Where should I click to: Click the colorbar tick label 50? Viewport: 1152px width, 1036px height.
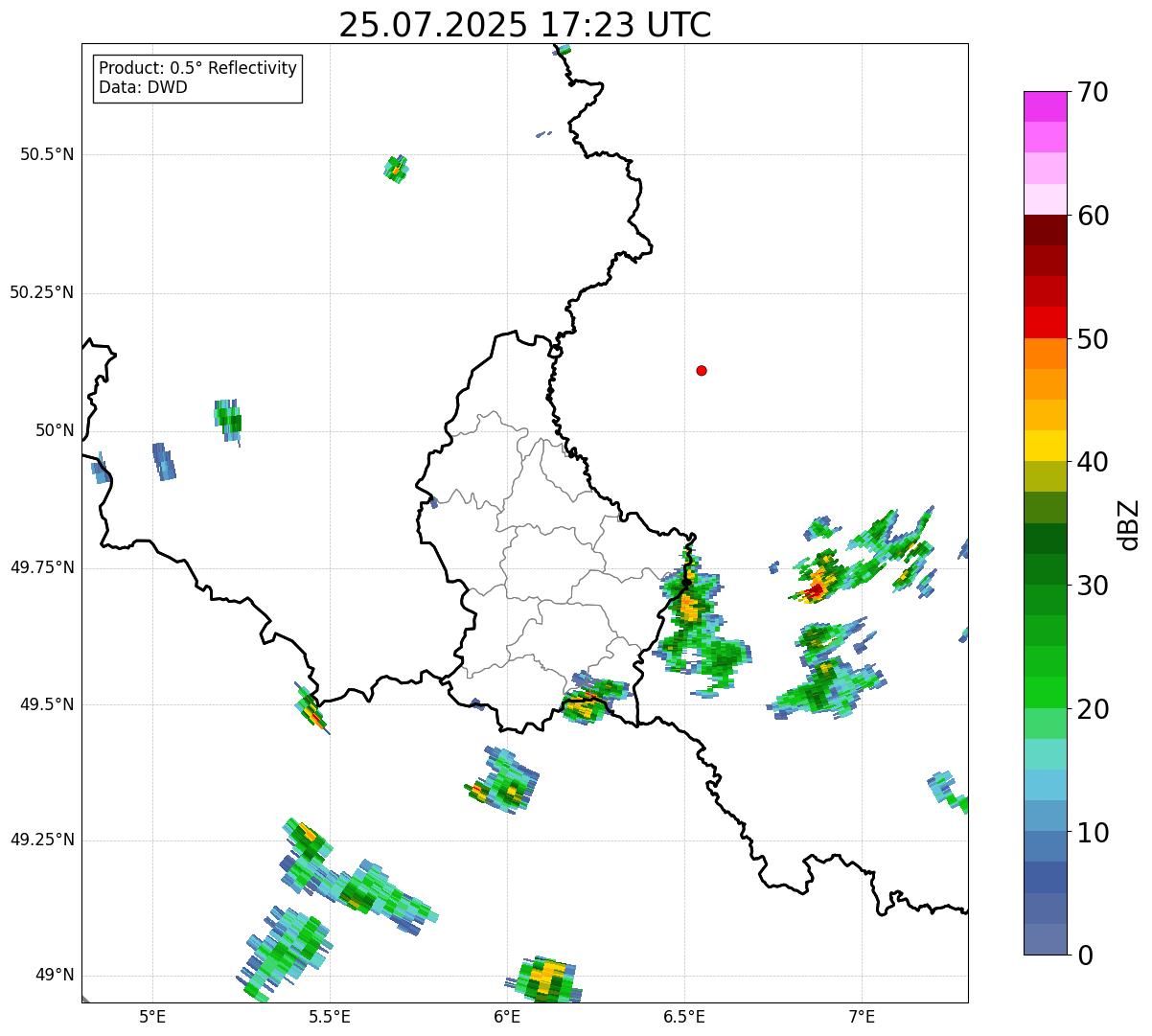tap(1093, 339)
